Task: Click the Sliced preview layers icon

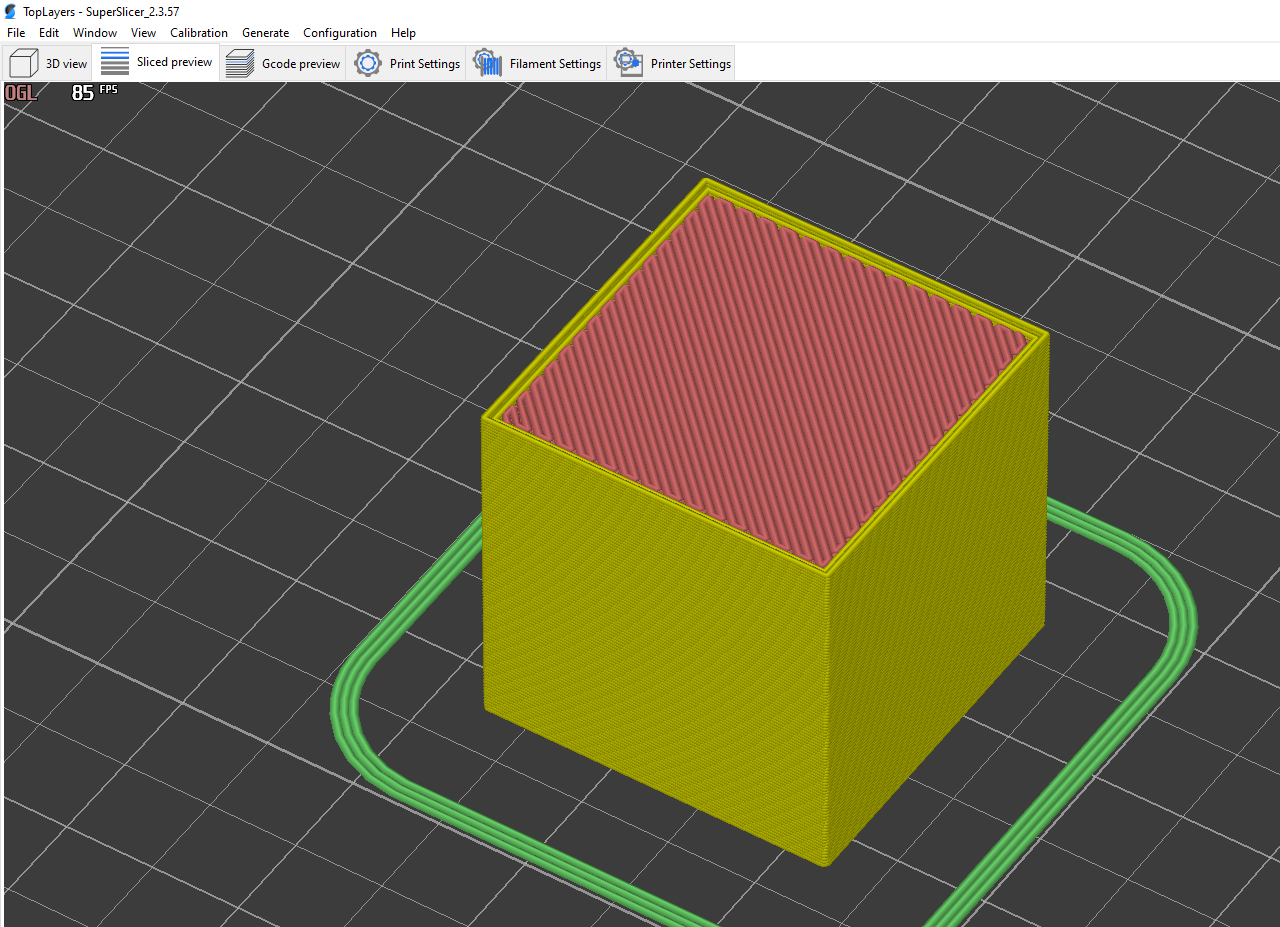Action: [115, 62]
